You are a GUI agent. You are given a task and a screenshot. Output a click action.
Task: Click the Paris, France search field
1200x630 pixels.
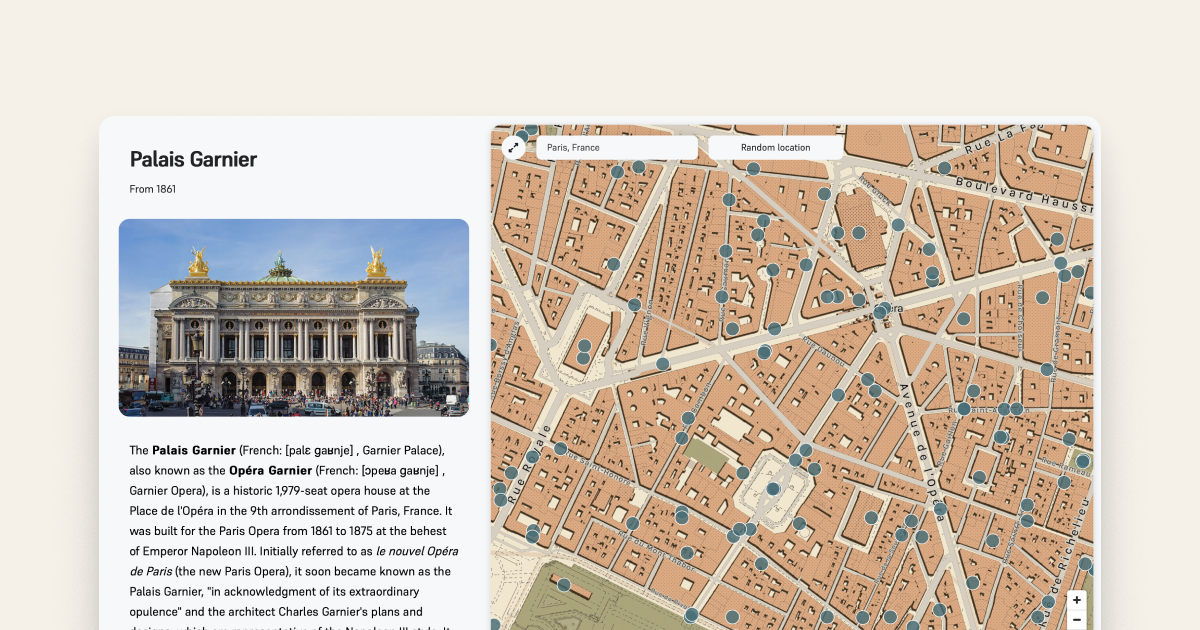tap(617, 147)
